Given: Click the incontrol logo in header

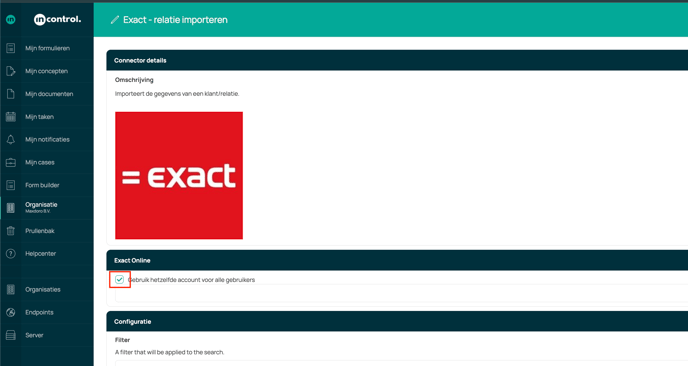Looking at the screenshot, I should [x=57, y=19].
